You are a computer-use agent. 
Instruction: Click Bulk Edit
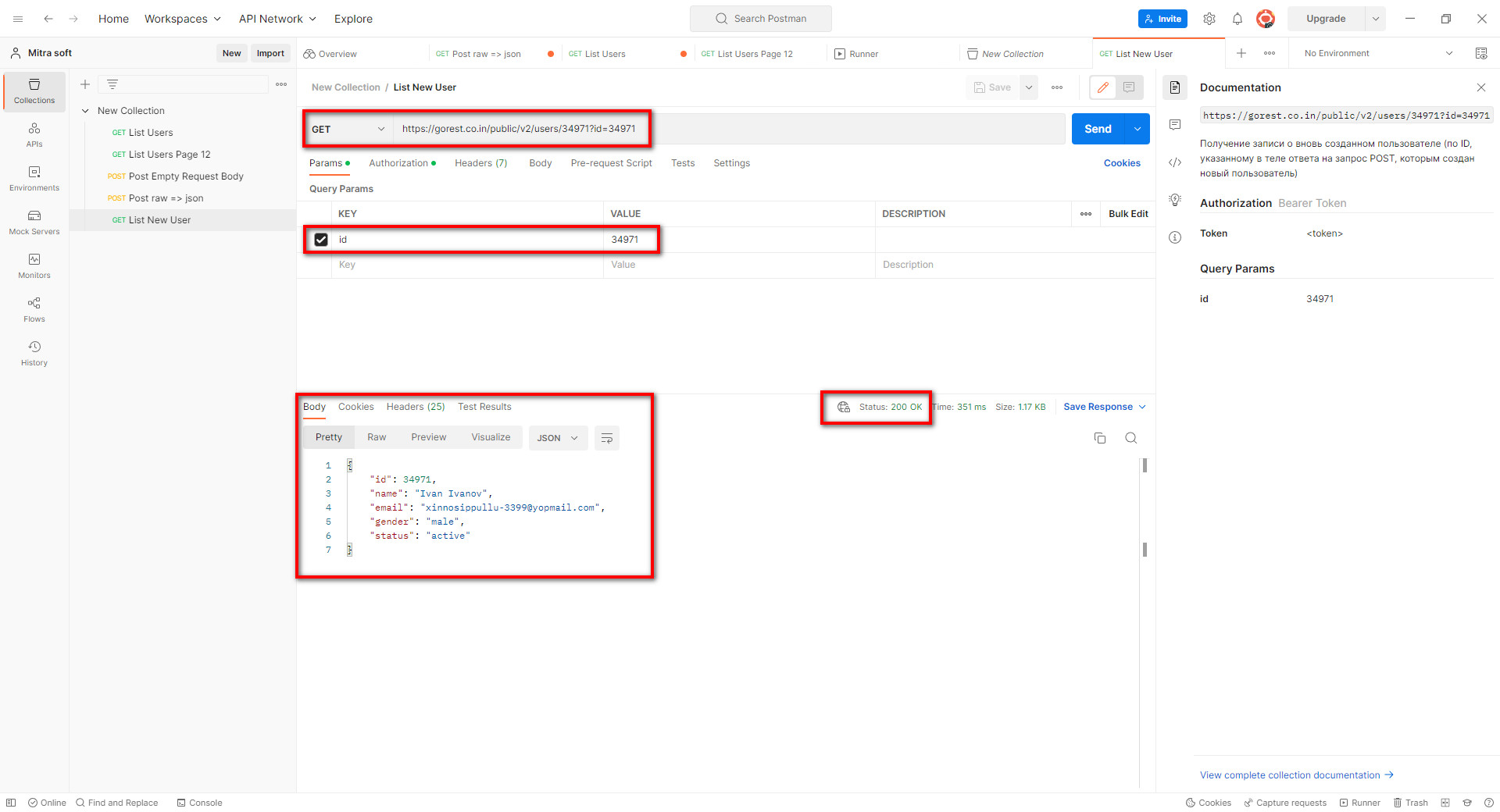[x=1128, y=214]
